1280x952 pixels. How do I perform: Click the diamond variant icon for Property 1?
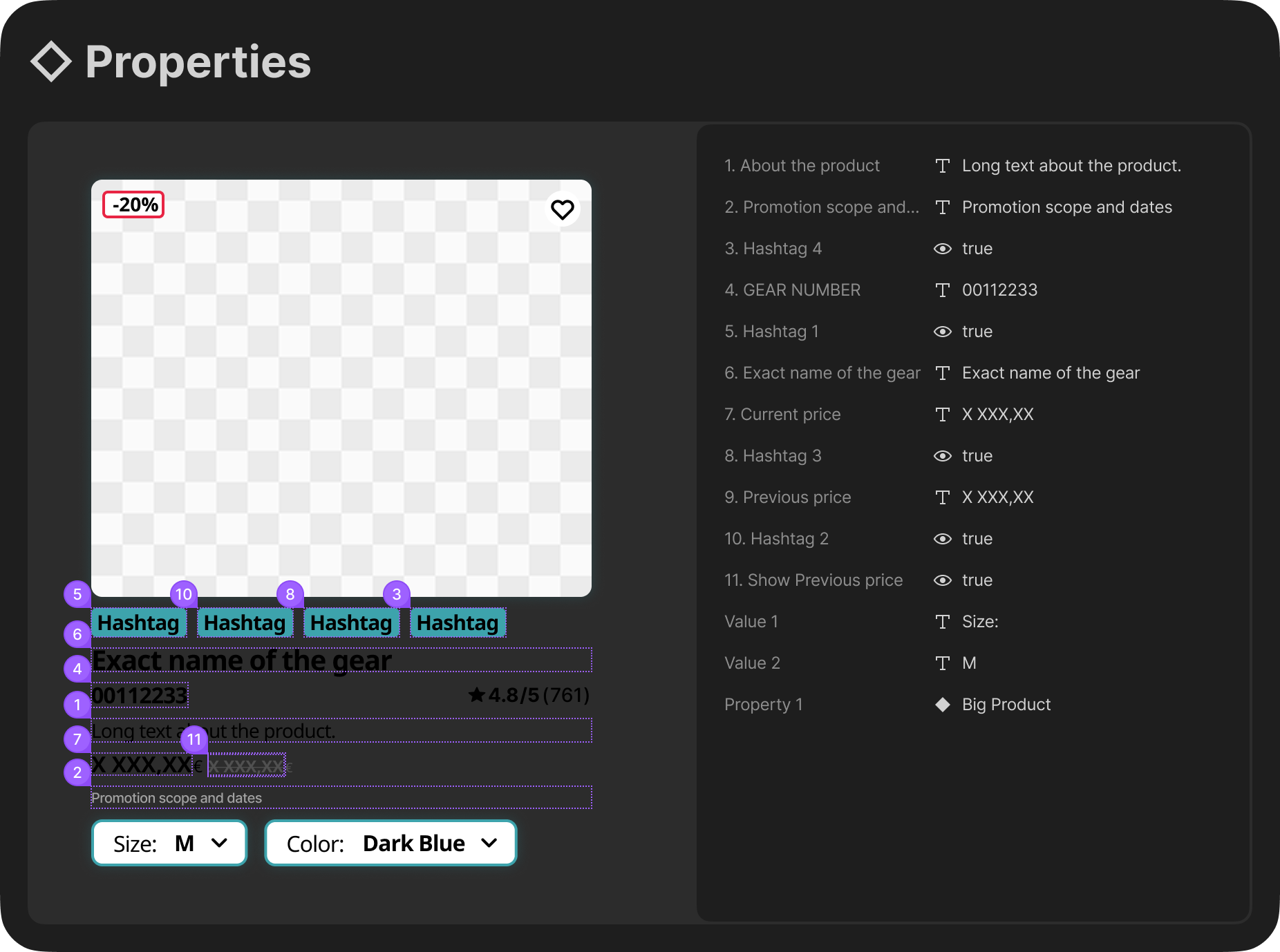pyautogui.click(x=942, y=705)
